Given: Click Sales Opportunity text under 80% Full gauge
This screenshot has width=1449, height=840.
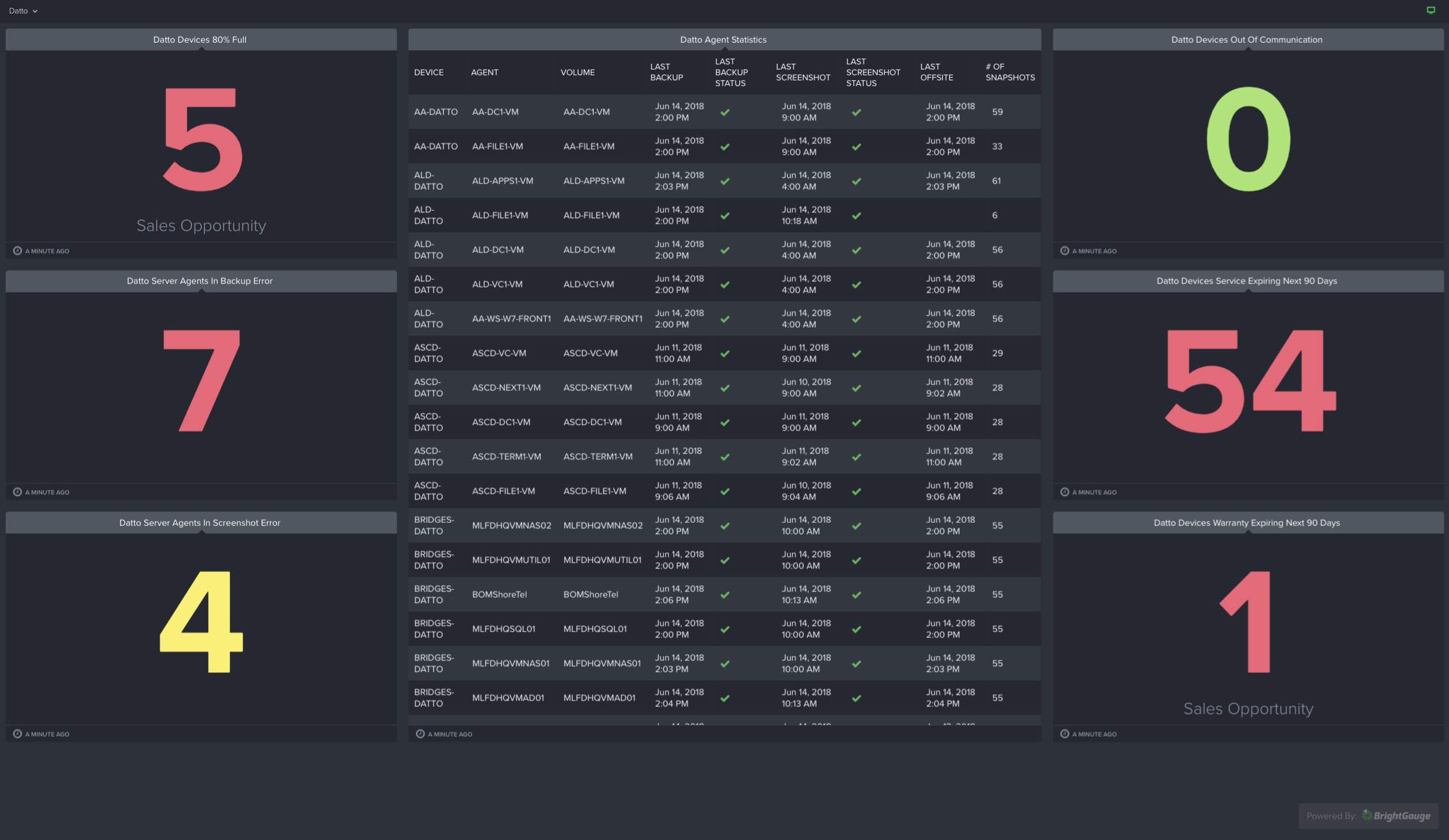Looking at the screenshot, I should 201,225.
